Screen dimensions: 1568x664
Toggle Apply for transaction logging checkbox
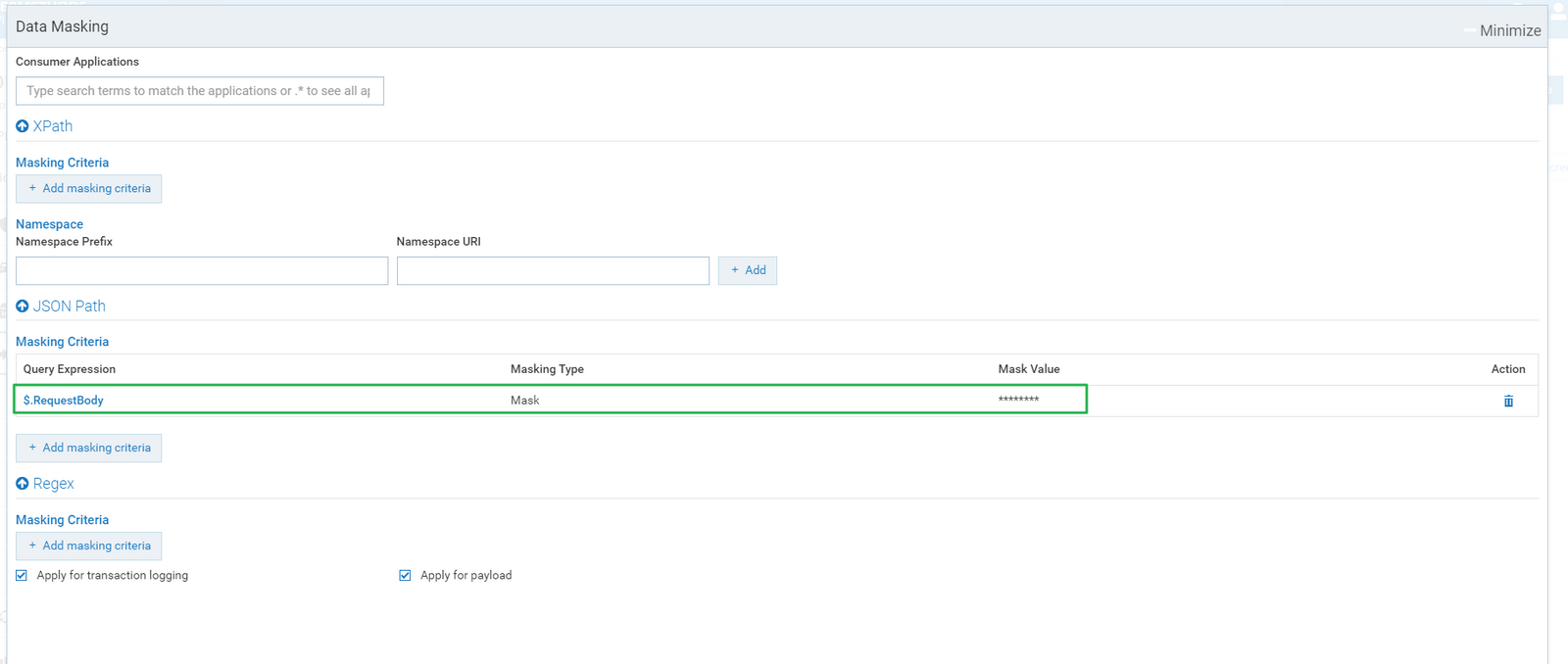coord(22,576)
